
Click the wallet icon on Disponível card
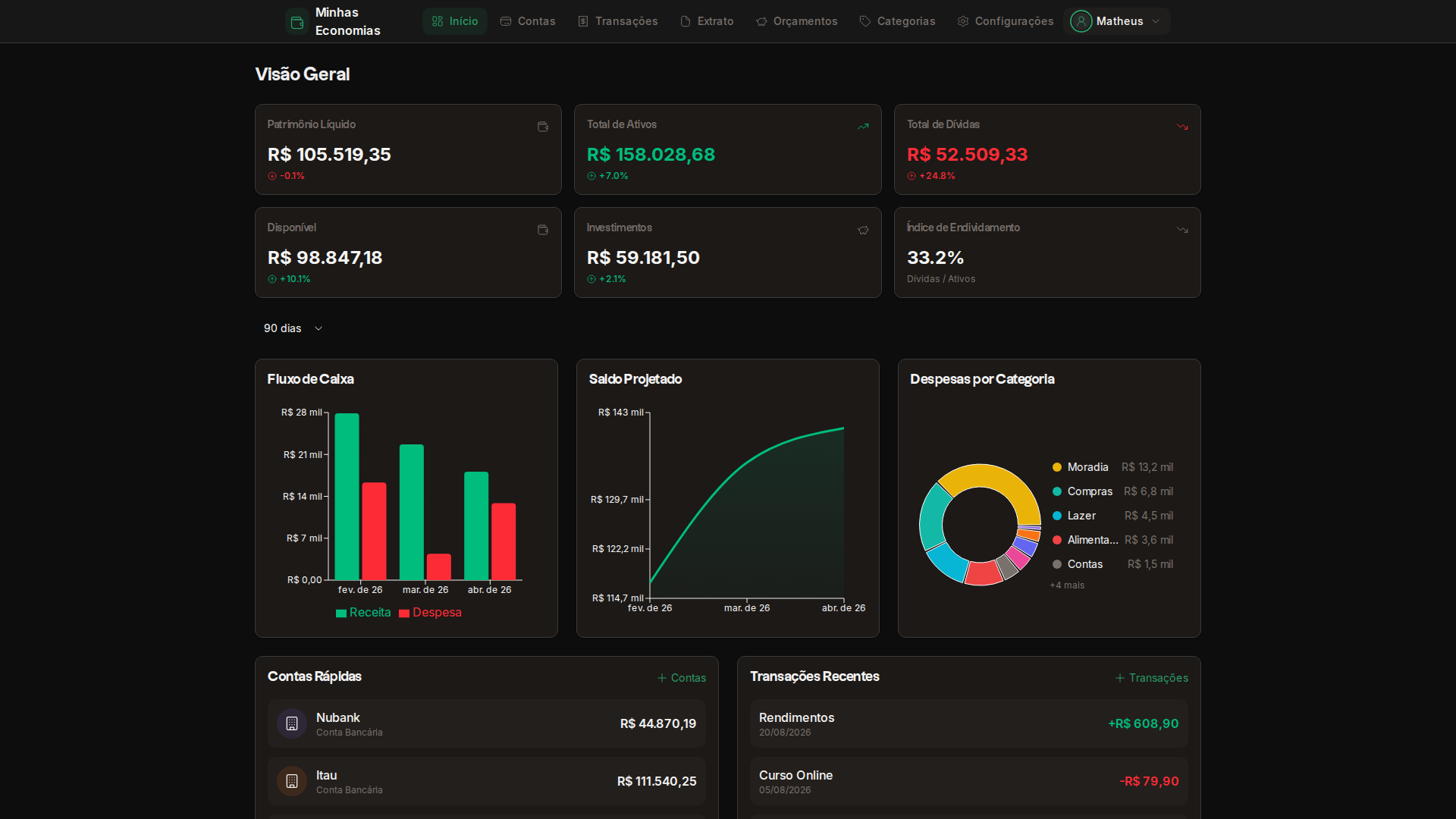pyautogui.click(x=542, y=230)
